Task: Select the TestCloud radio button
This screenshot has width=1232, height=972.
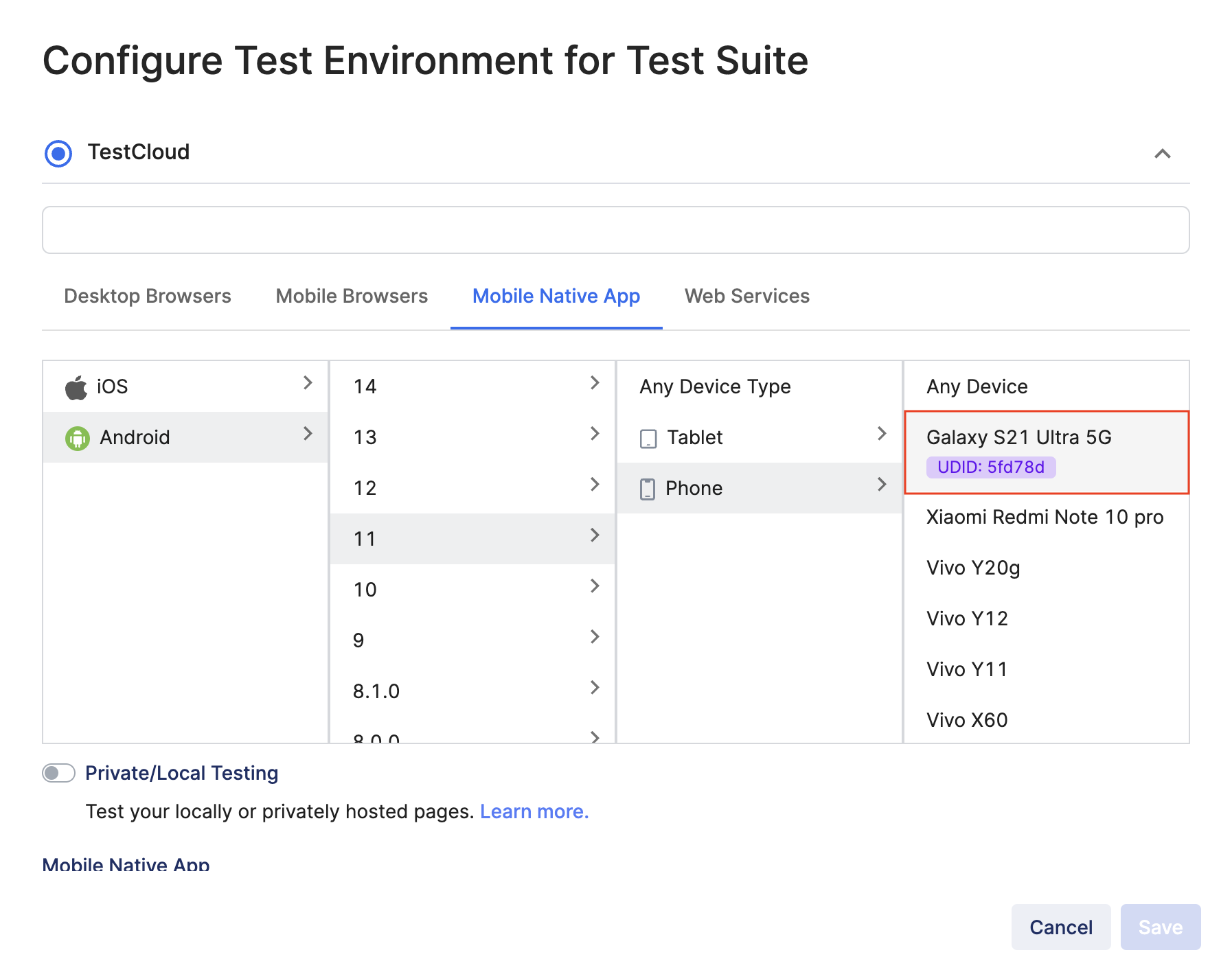Action: tap(58, 153)
